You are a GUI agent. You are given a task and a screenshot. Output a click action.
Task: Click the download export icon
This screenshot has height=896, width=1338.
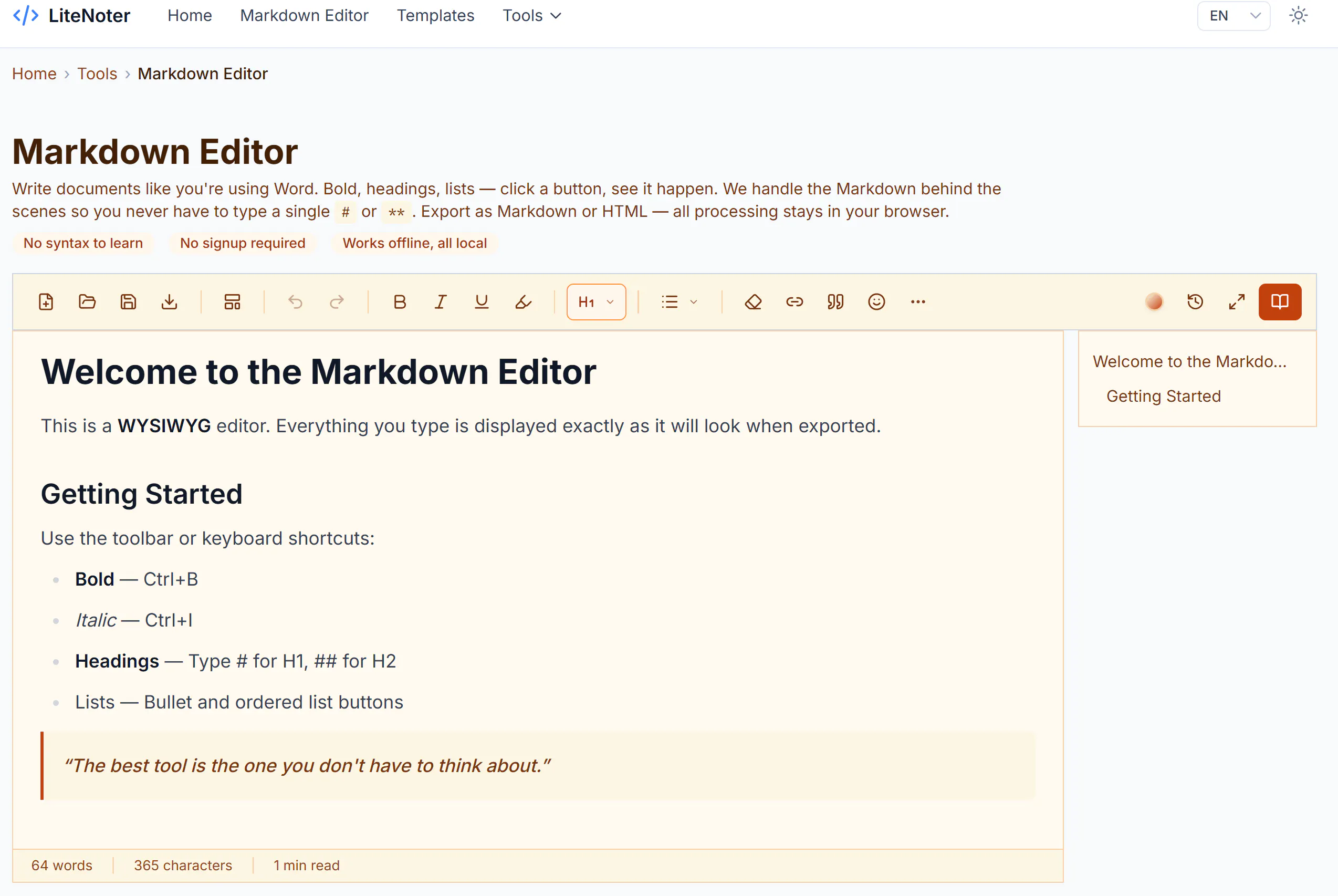169,301
